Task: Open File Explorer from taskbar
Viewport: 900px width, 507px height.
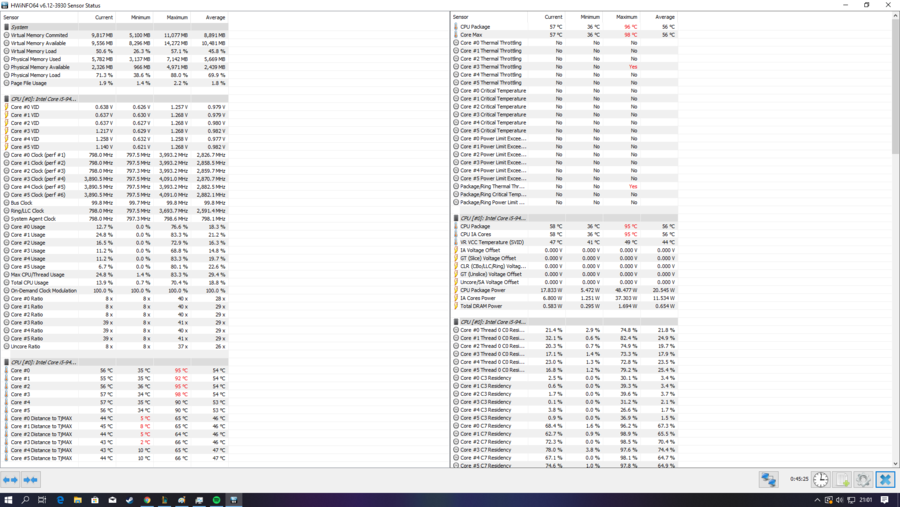Action: 77,500
